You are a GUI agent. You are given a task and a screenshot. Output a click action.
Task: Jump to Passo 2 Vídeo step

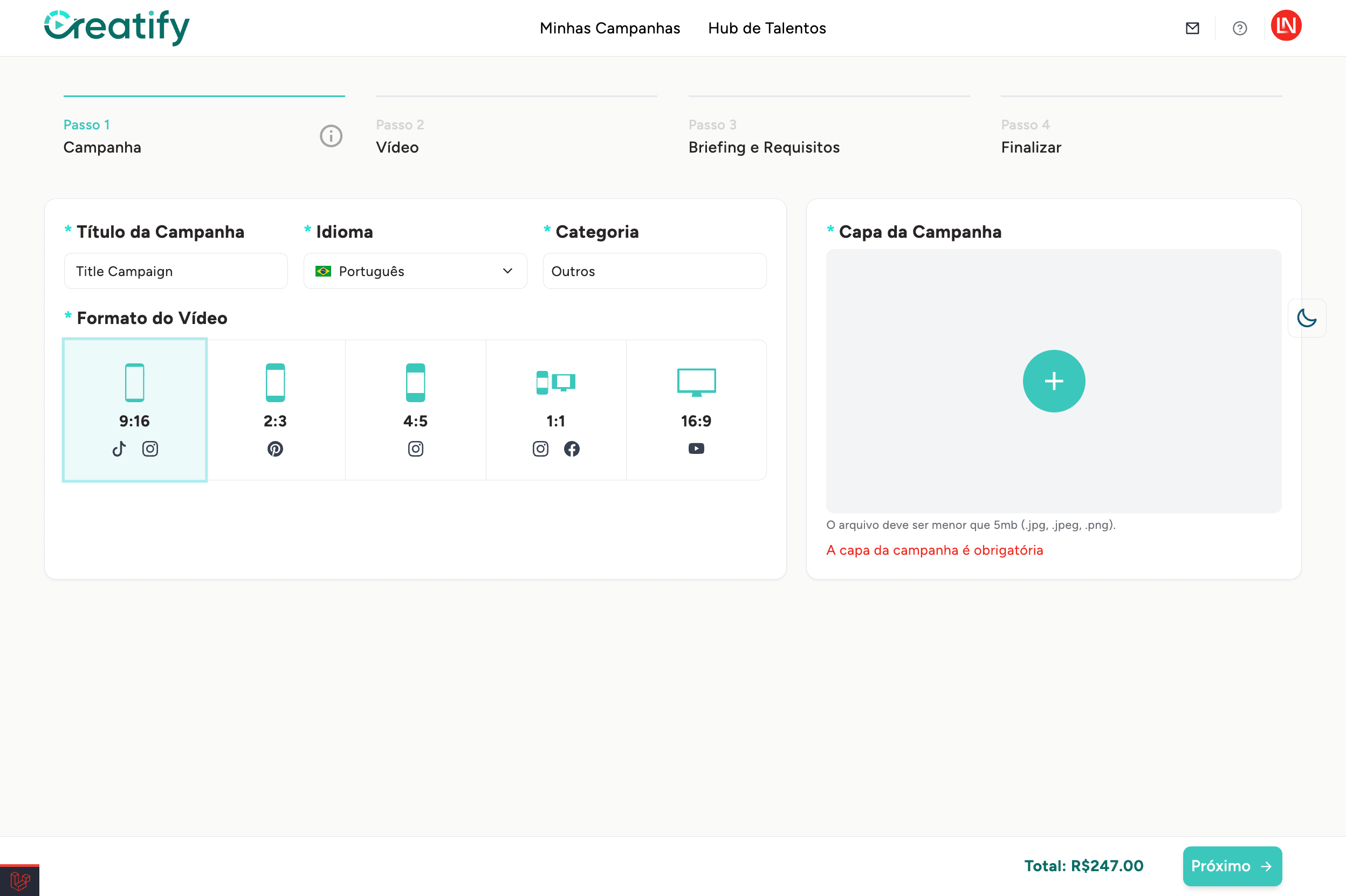pos(398,137)
